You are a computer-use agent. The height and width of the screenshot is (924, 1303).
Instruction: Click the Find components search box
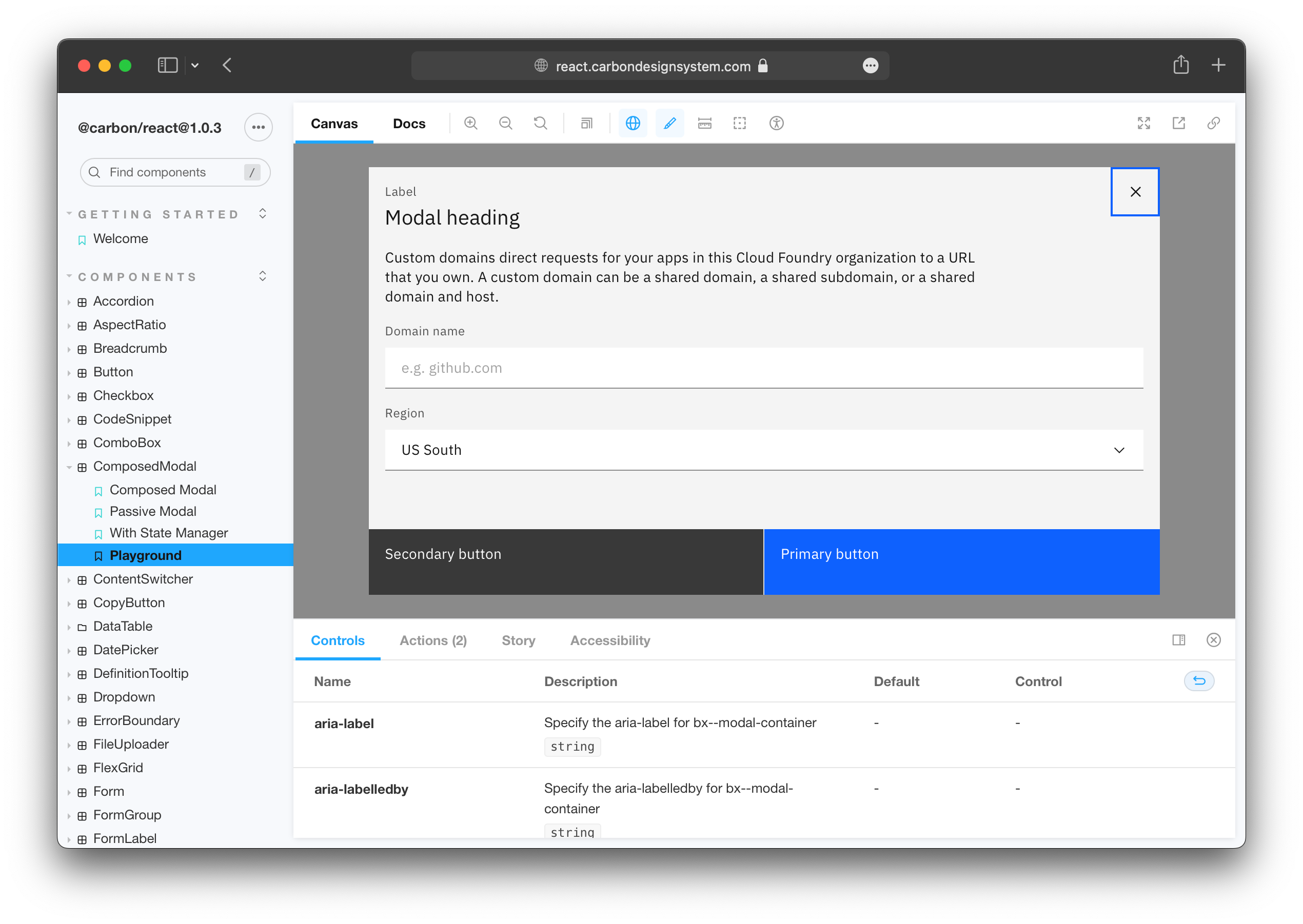[175, 172]
